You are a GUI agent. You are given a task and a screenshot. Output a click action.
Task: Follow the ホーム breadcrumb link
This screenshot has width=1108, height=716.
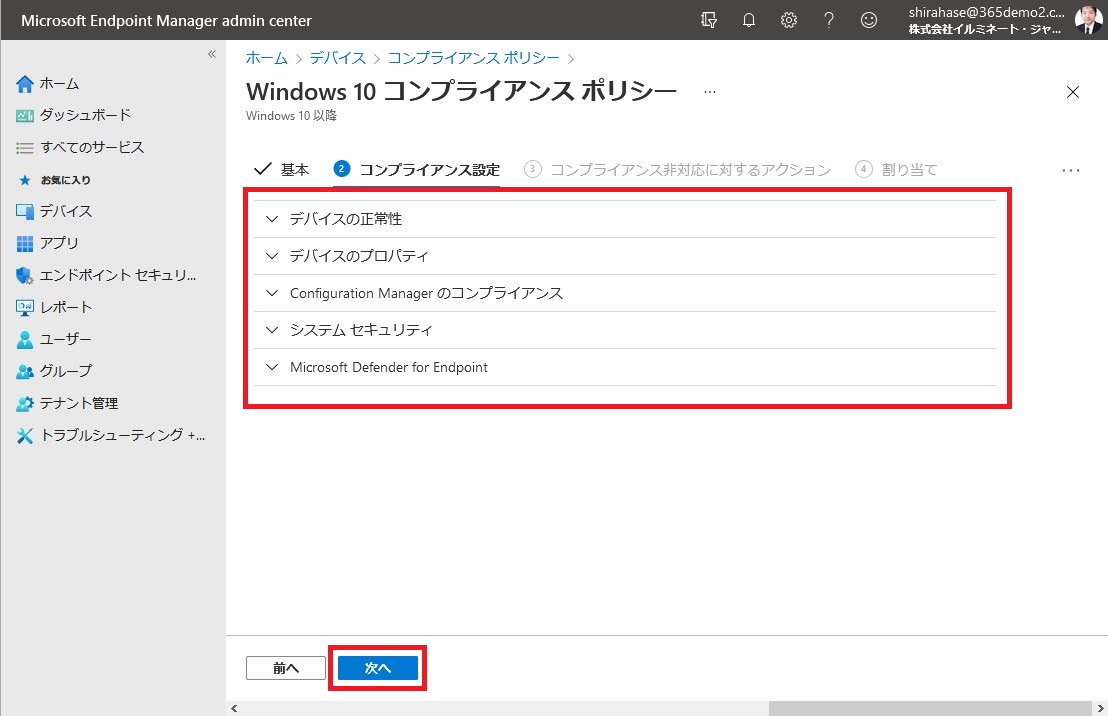click(x=266, y=58)
